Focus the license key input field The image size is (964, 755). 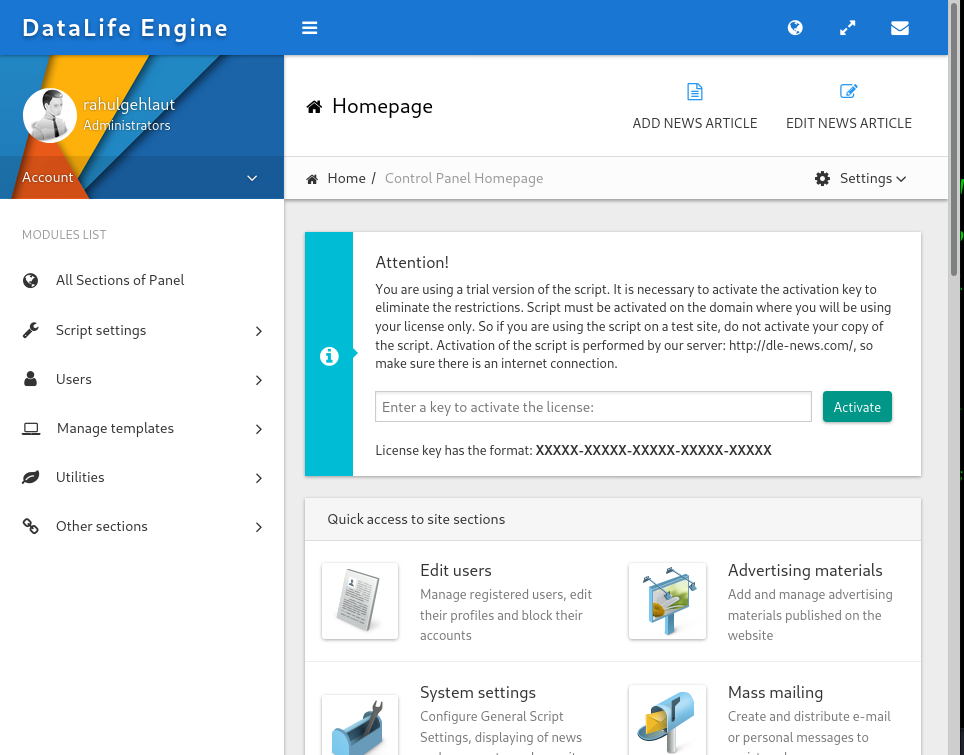click(593, 406)
